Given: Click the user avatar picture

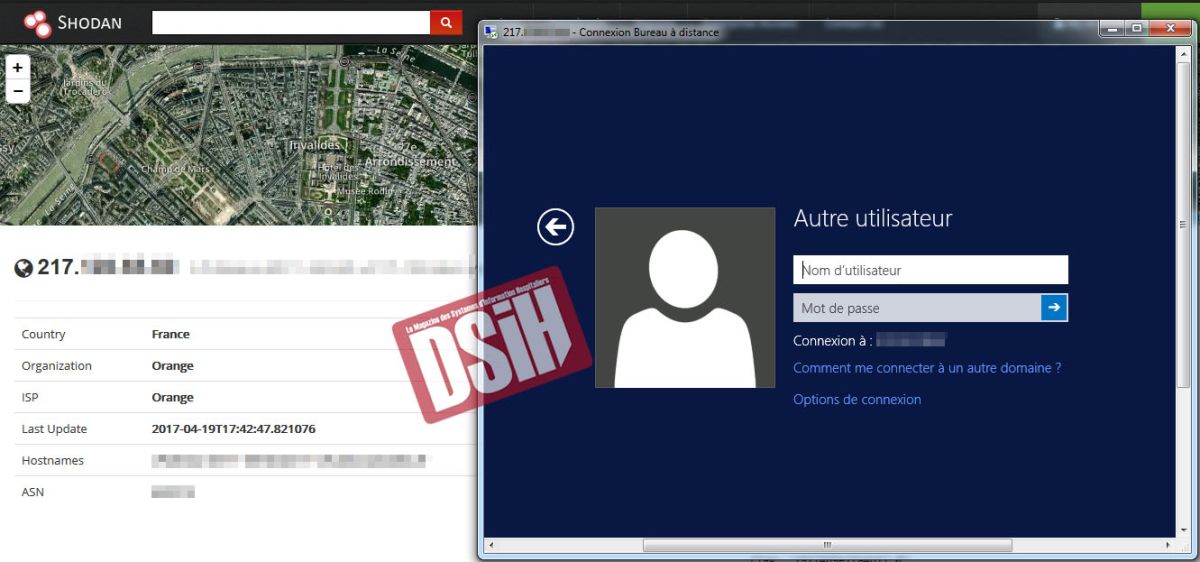Looking at the screenshot, I should pyautogui.click(x=685, y=298).
